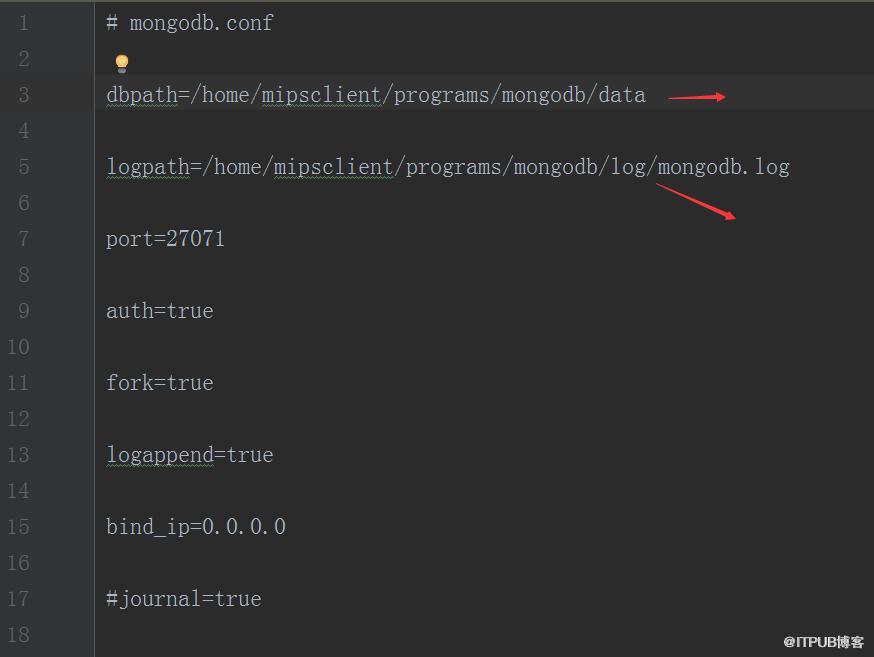Viewport: 874px width, 657px height.
Task: Click line number 15 in the gutter
Action: click(18, 527)
